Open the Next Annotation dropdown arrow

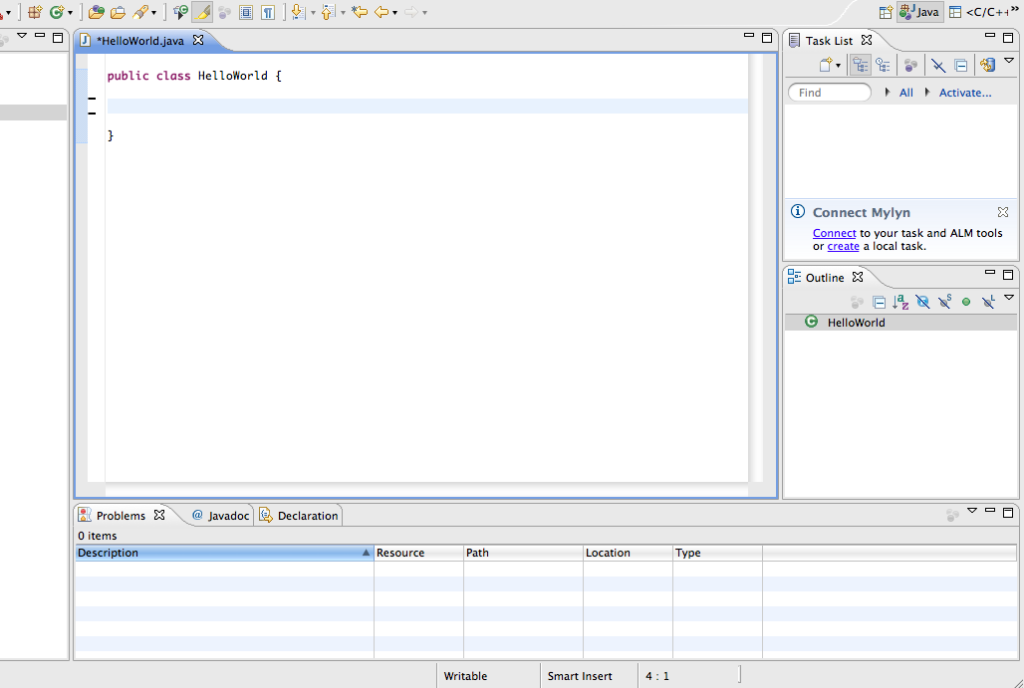click(x=313, y=12)
